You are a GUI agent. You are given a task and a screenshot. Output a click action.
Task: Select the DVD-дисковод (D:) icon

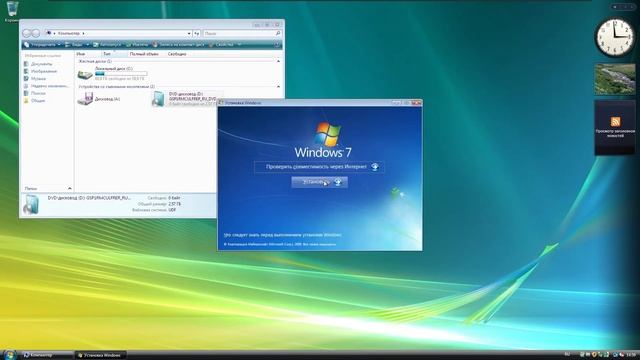pyautogui.click(x=158, y=99)
